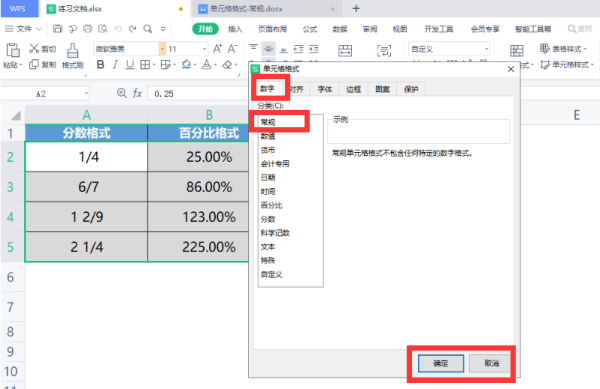The width and height of the screenshot is (600, 389).
Task: Open font color dropdown arrow
Action: coord(215,65)
